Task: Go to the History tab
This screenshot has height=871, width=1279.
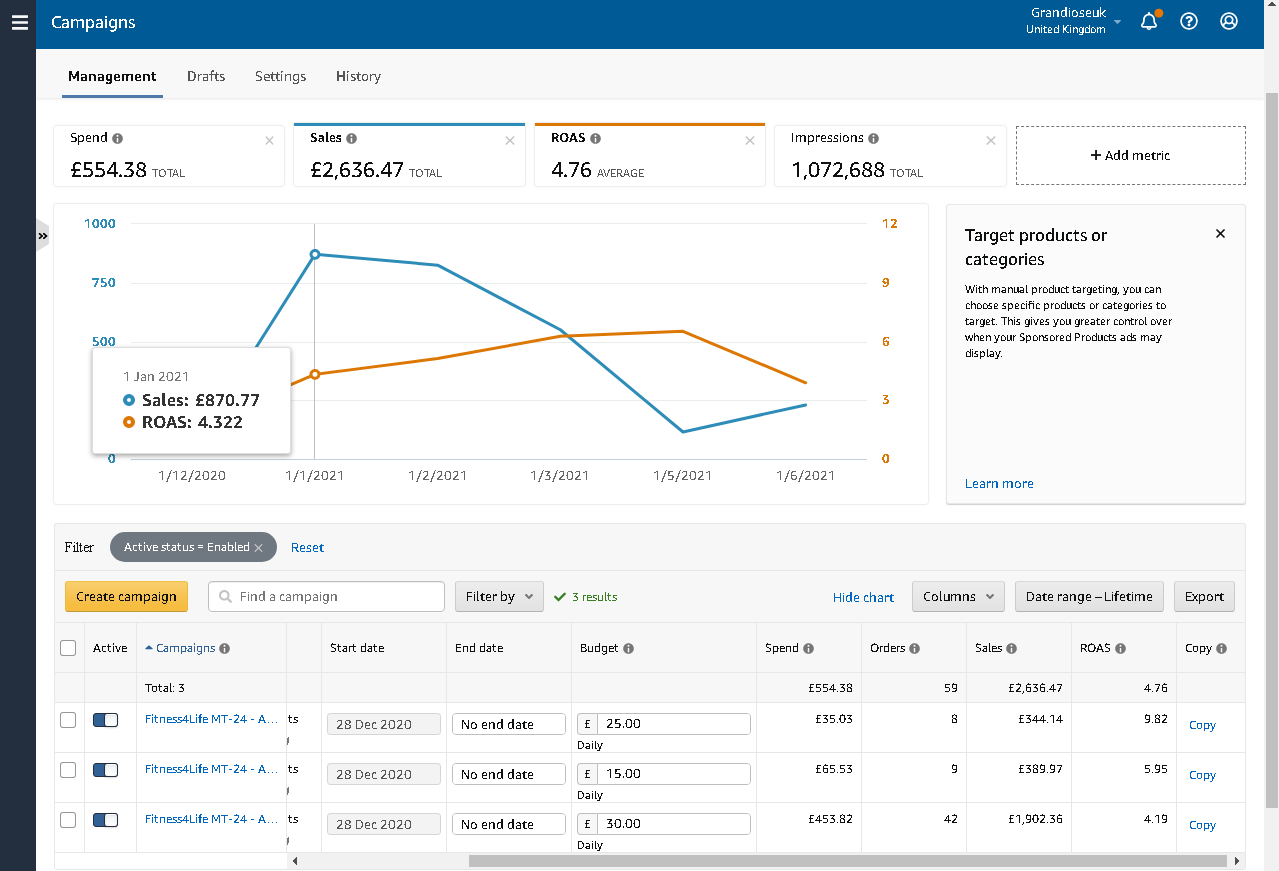Action: click(x=358, y=76)
